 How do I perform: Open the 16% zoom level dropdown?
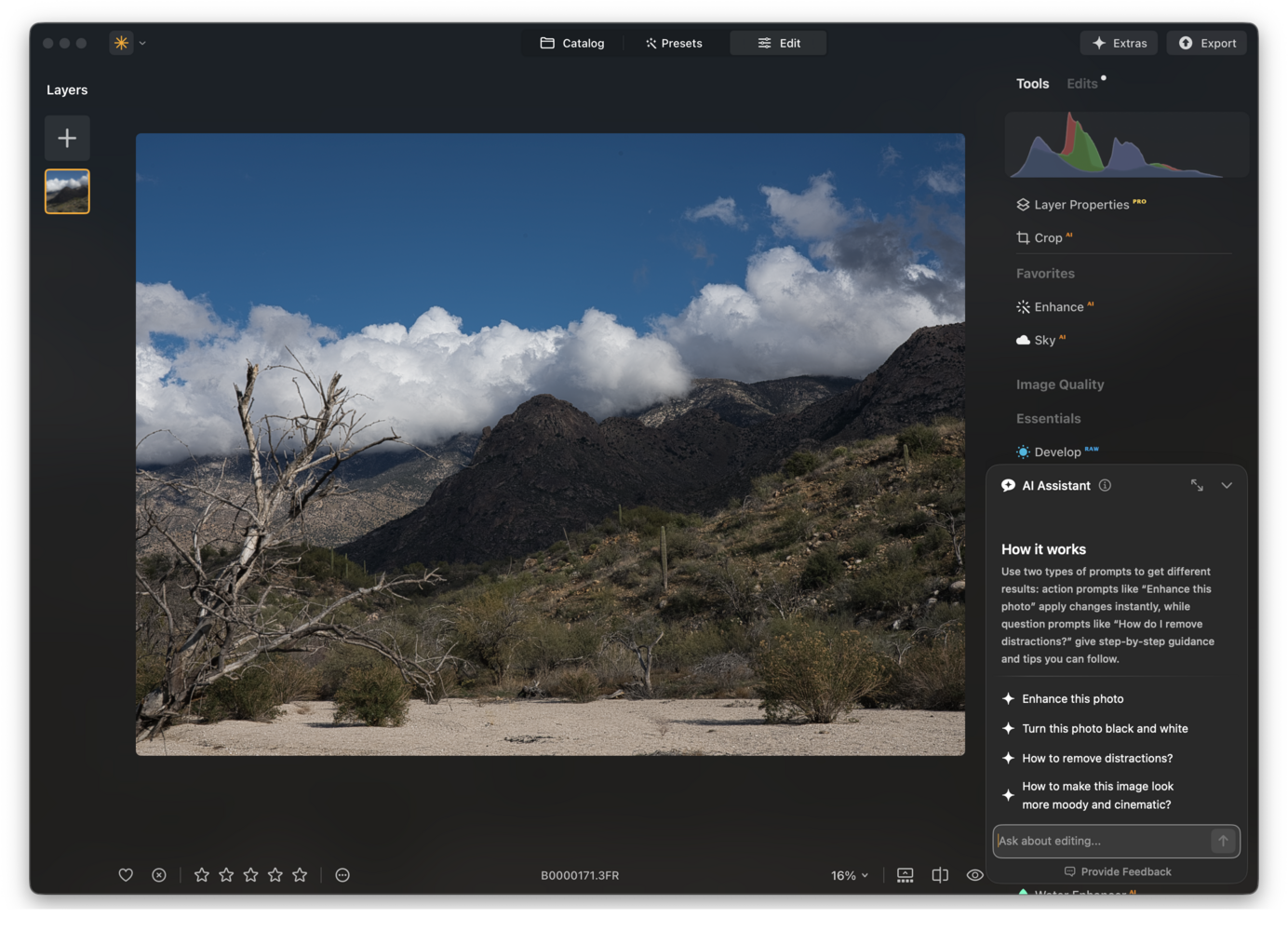point(849,876)
